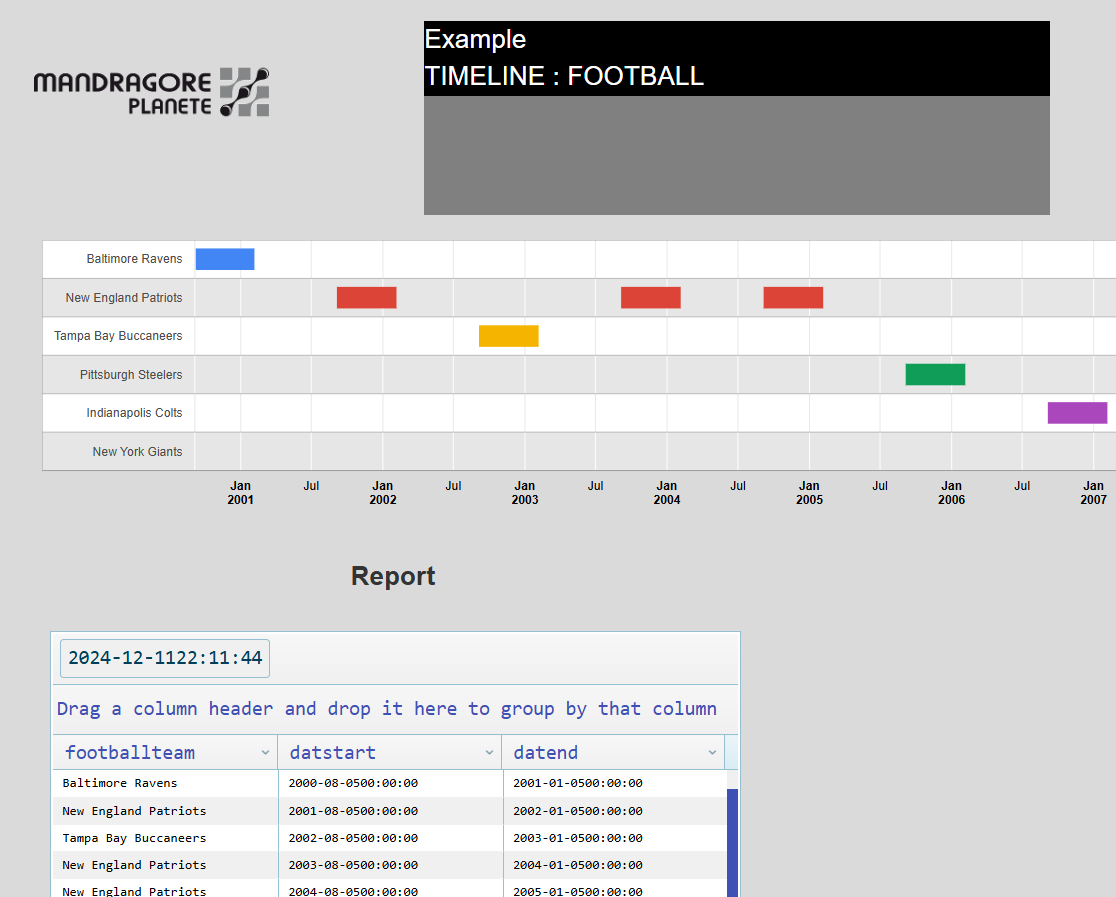Click the New York Giants timeline row label
Image resolution: width=1116 pixels, height=897 pixels.
137,451
